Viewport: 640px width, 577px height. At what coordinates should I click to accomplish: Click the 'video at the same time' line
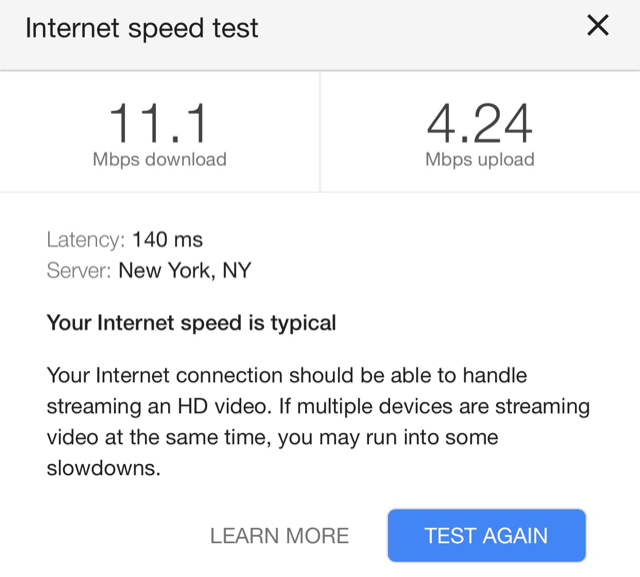pyautogui.click(x=160, y=437)
